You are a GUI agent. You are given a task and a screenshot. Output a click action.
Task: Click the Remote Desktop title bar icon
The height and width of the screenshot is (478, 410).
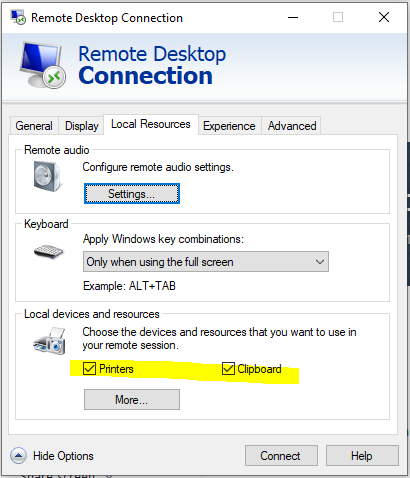click(18, 17)
